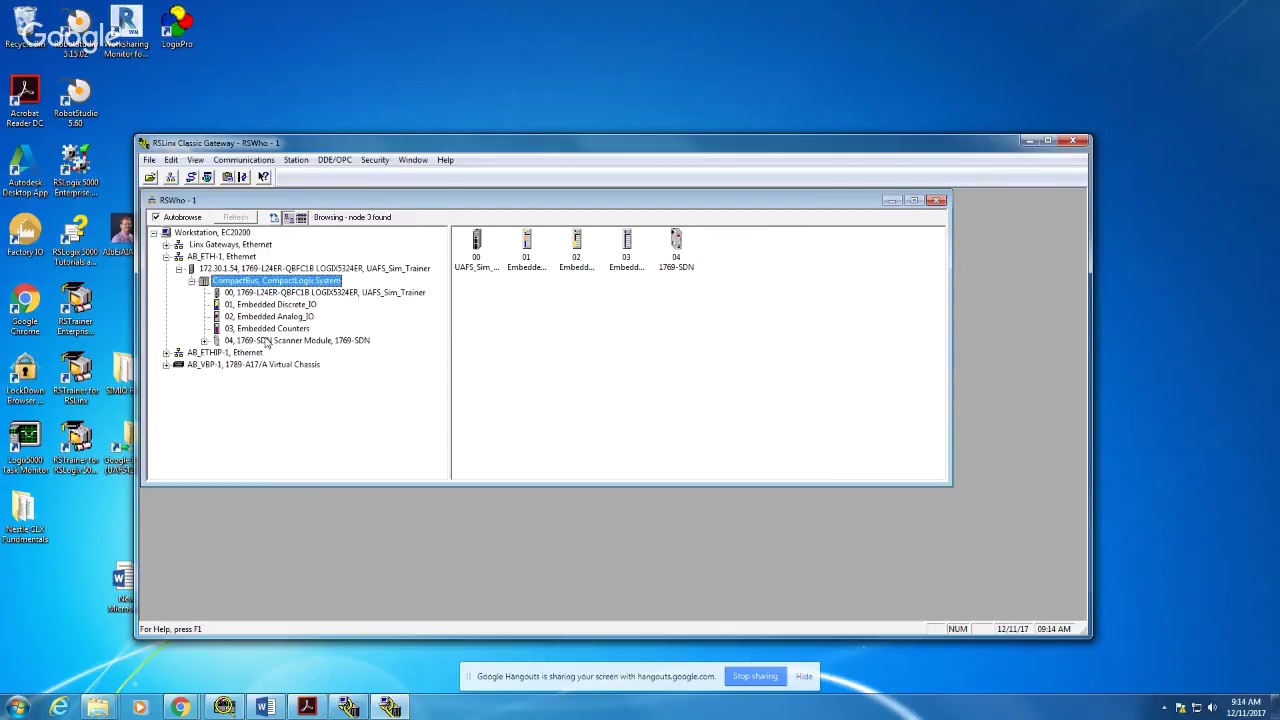
Task: Open the Acrobat Reader DC desktop shortcut
Action: 25,102
